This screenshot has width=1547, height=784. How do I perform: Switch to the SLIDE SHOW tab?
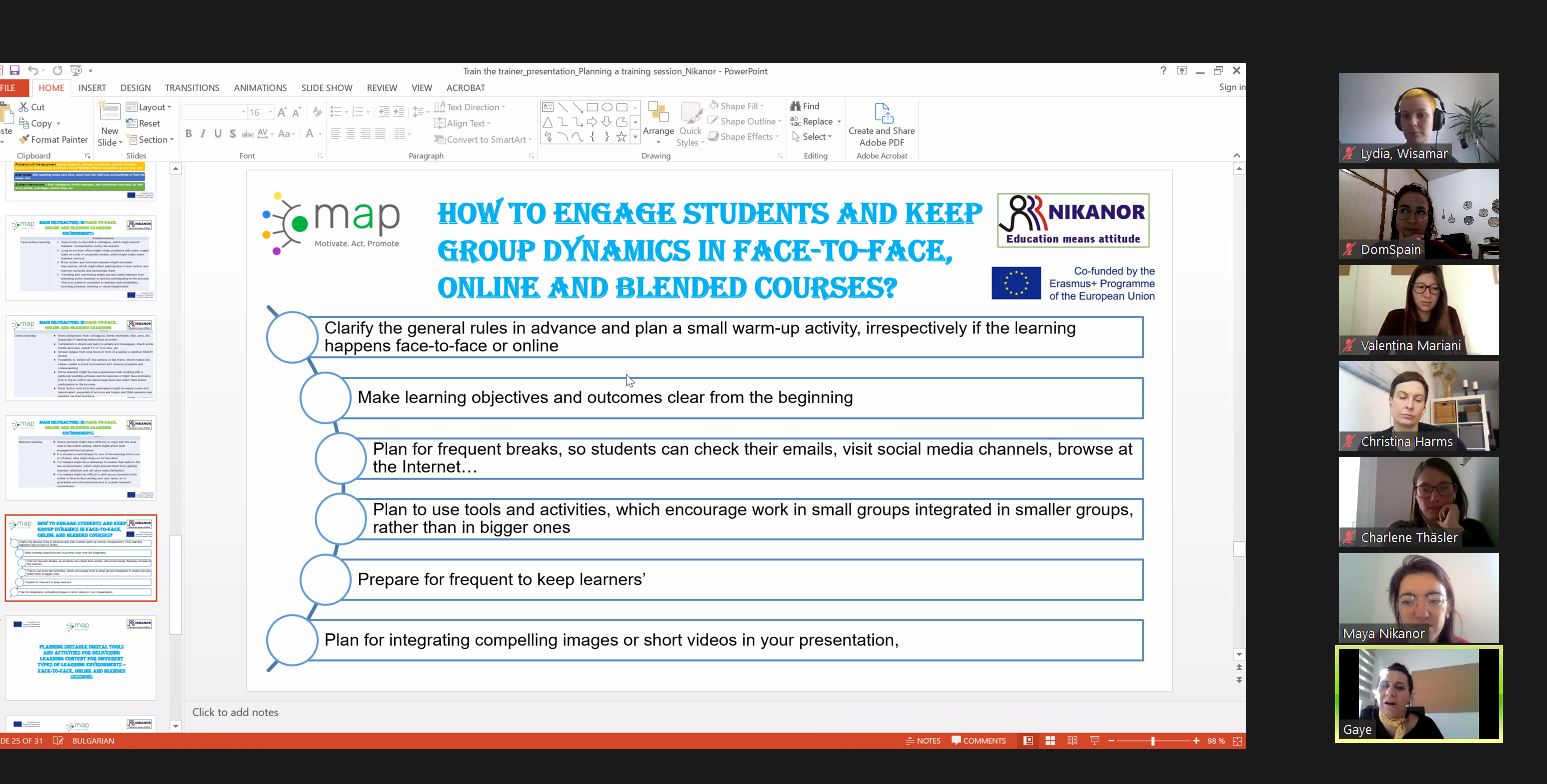(326, 88)
